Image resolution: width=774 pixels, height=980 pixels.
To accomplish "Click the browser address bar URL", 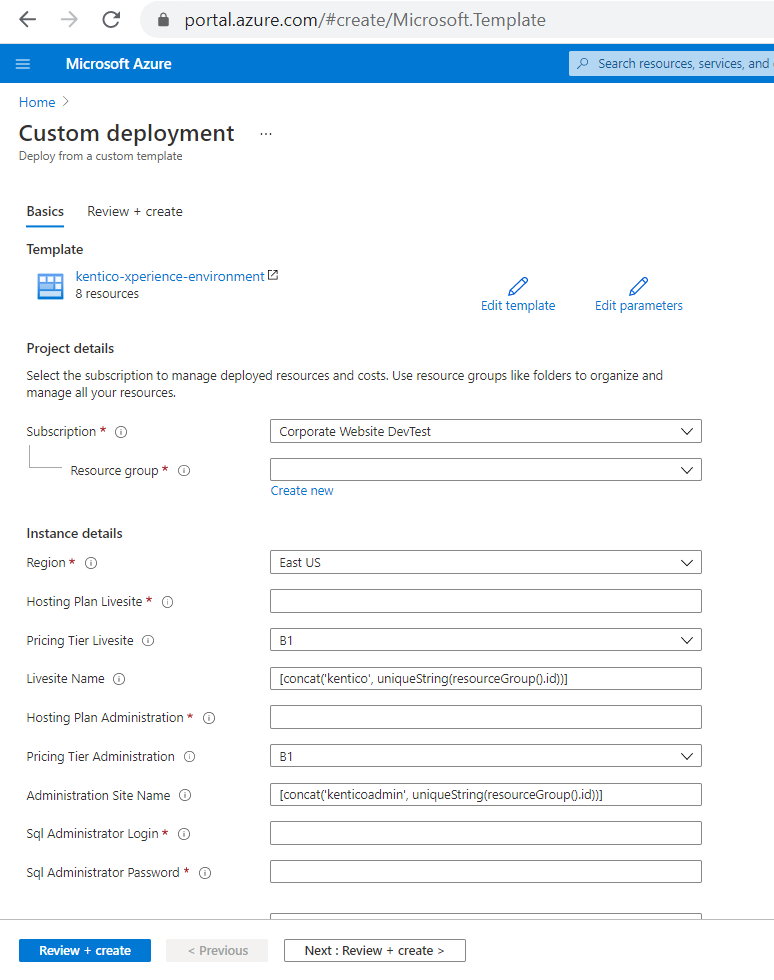I will tap(364, 20).
